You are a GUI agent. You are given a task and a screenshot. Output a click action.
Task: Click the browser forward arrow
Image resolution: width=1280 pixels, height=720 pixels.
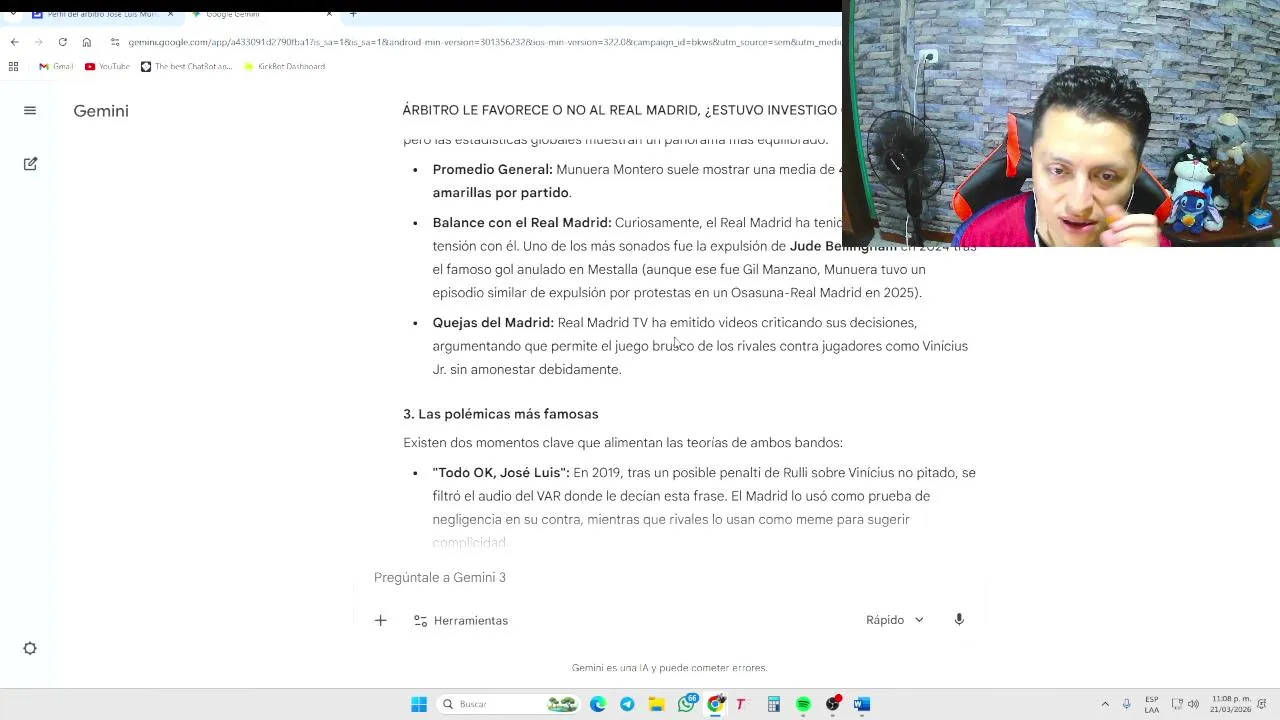click(38, 42)
